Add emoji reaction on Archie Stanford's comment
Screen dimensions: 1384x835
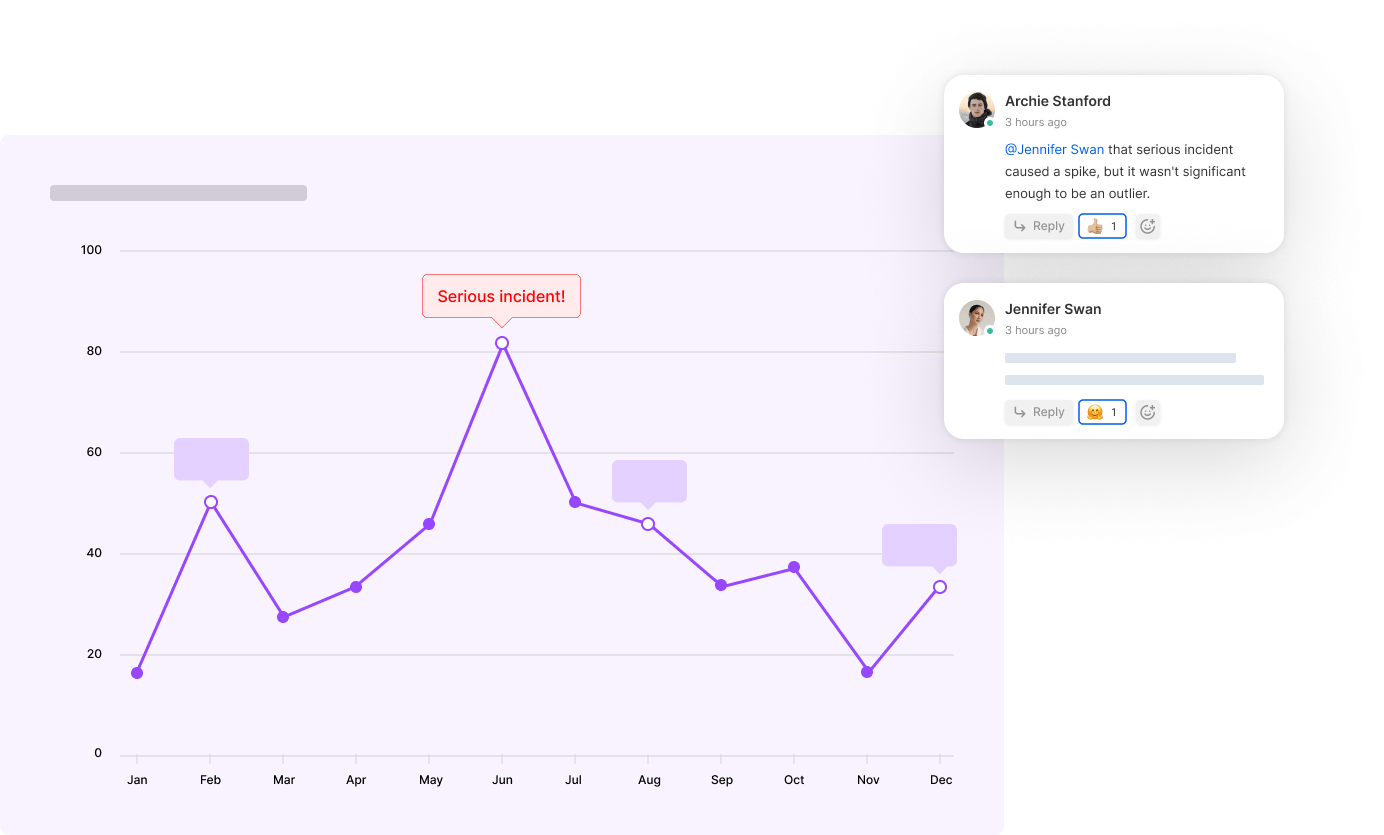pyautogui.click(x=1148, y=226)
